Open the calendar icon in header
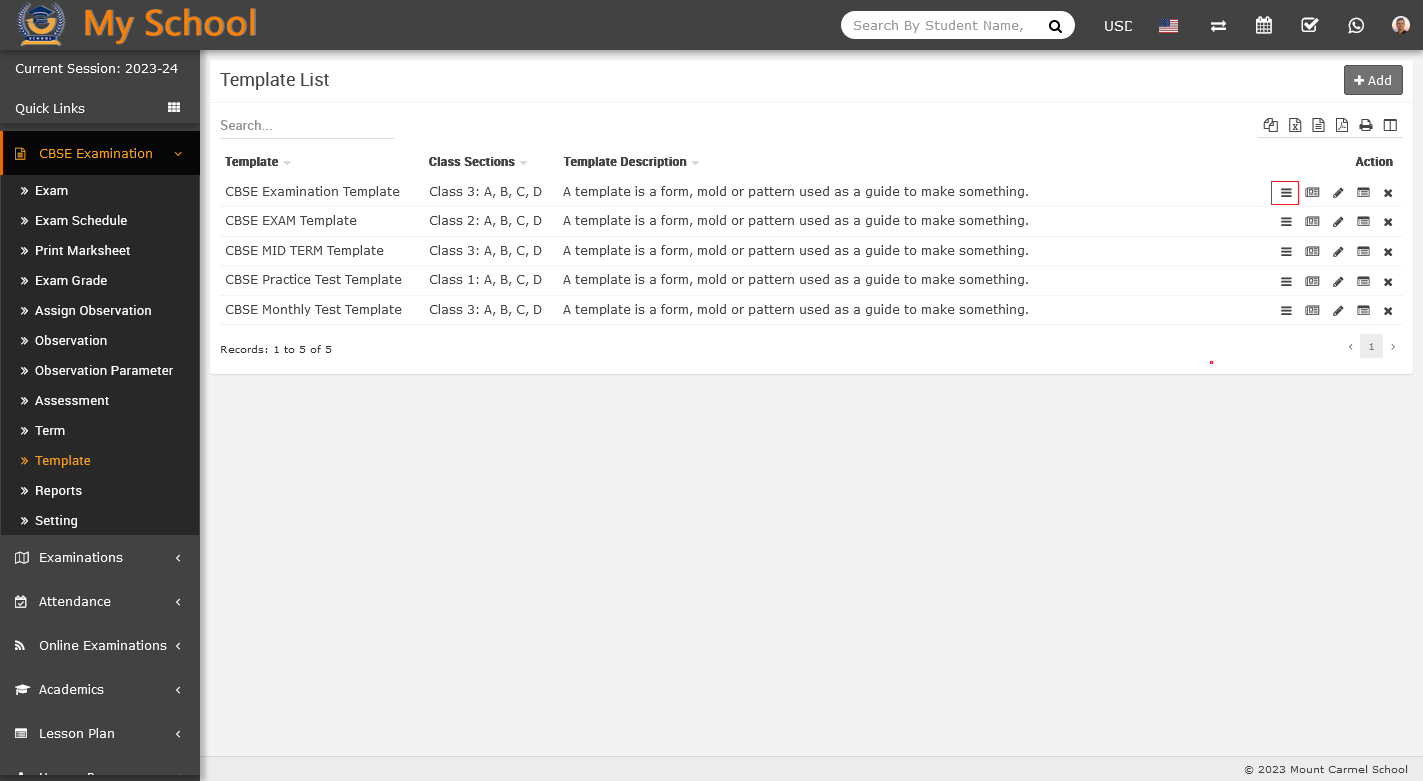This screenshot has height=781, width=1423. tap(1264, 25)
